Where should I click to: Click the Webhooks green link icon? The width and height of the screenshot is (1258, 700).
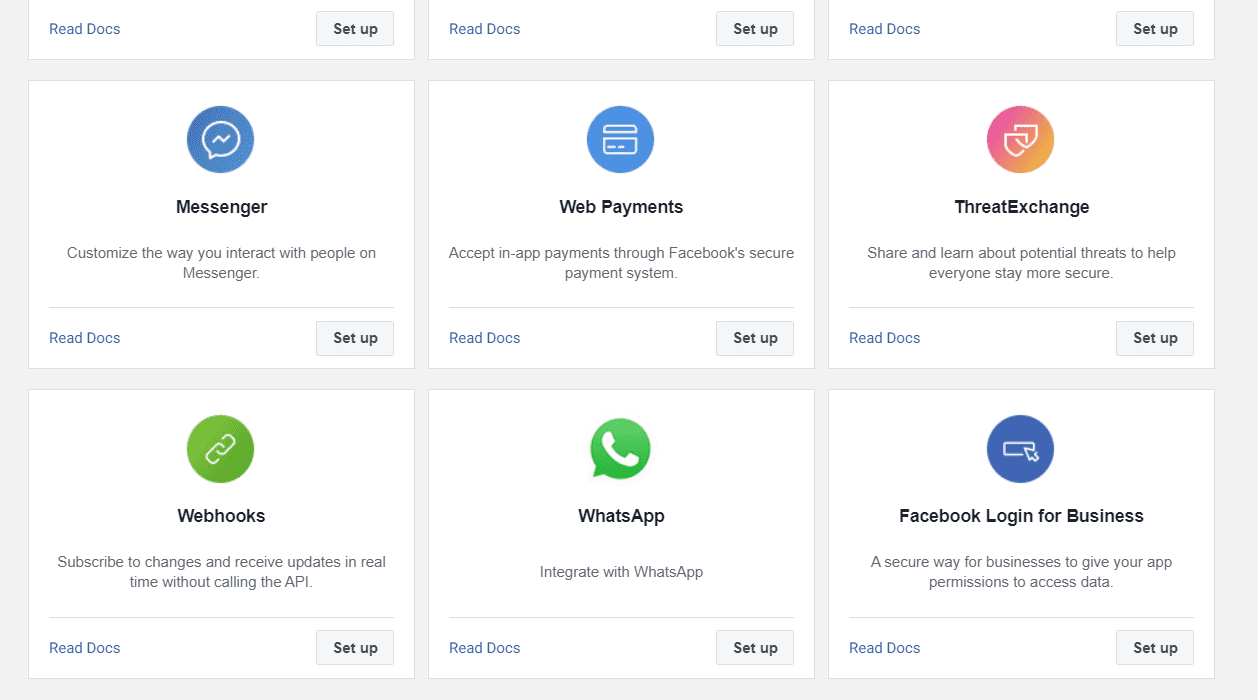coord(220,449)
